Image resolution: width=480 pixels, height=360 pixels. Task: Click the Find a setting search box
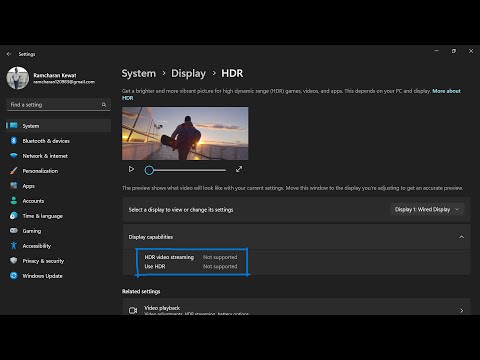(x=58, y=105)
